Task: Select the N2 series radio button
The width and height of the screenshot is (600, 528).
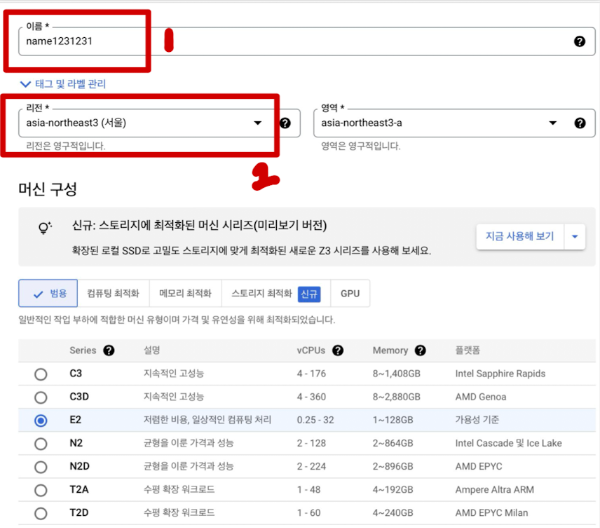Action: (x=41, y=444)
